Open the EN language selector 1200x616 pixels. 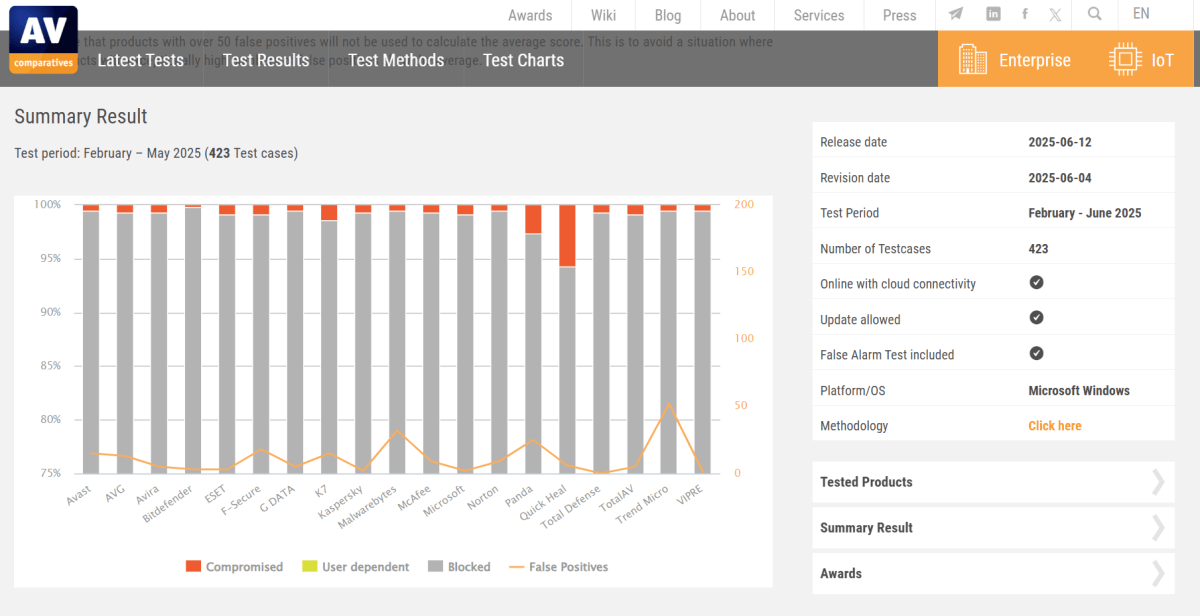pyautogui.click(x=1141, y=14)
